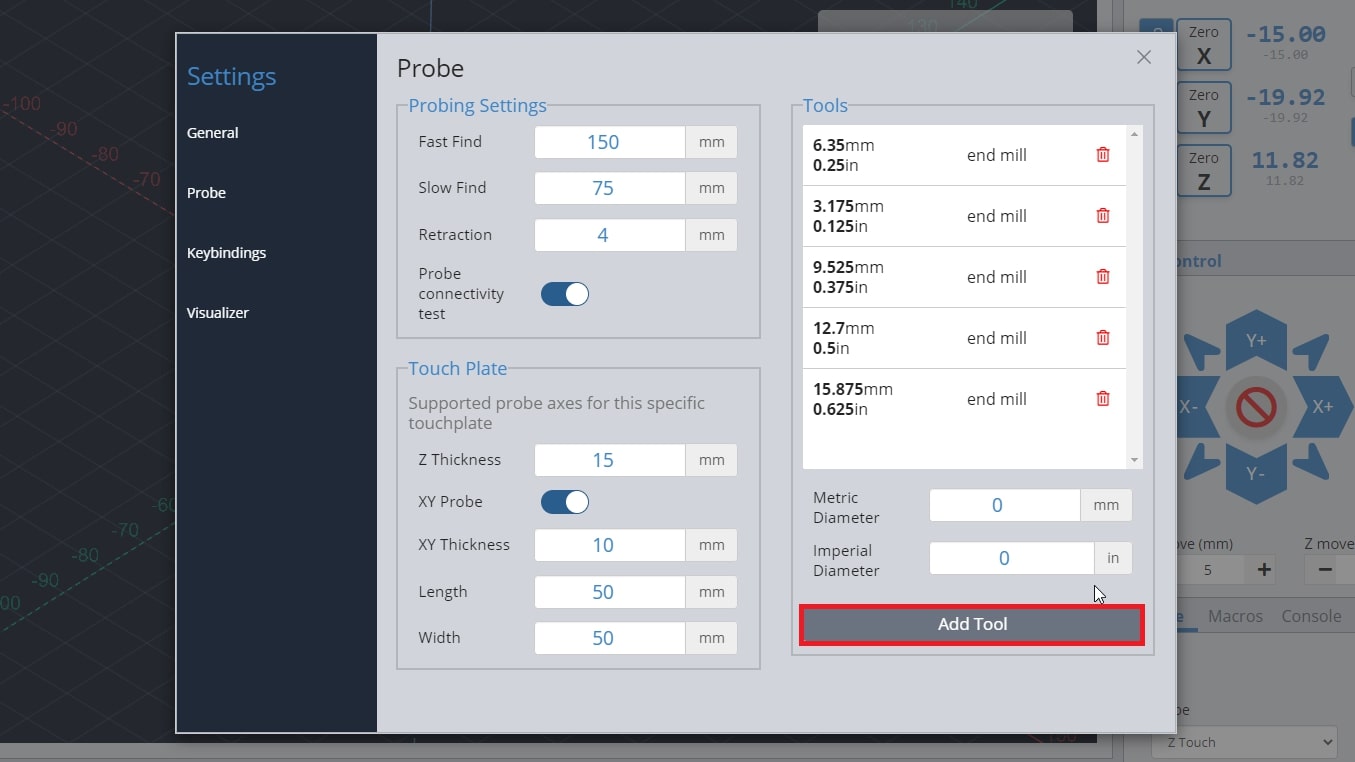
Task: Open the General settings section
Action: 213,133
